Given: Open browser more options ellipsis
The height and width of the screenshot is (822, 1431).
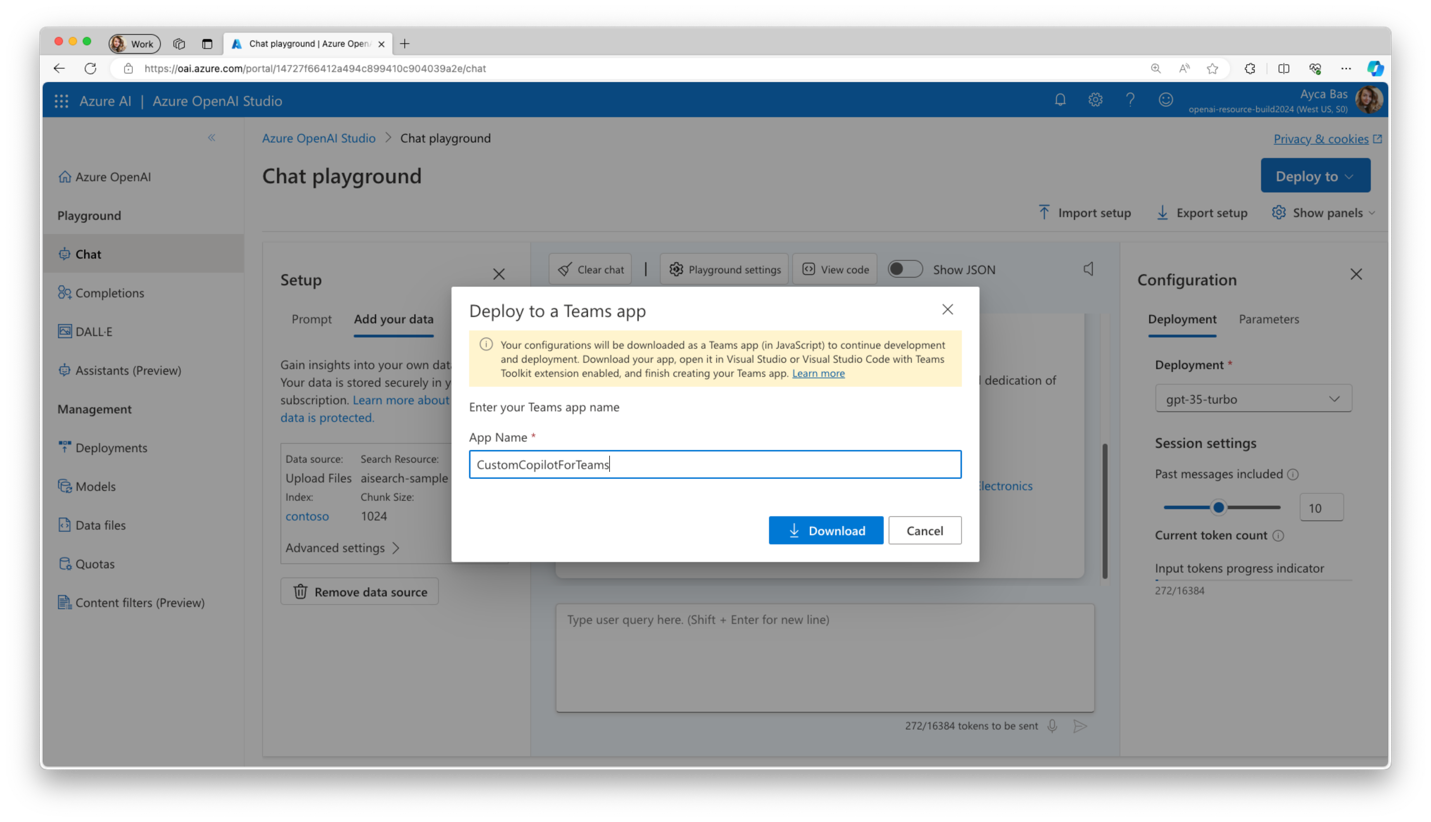Looking at the screenshot, I should tap(1346, 69).
